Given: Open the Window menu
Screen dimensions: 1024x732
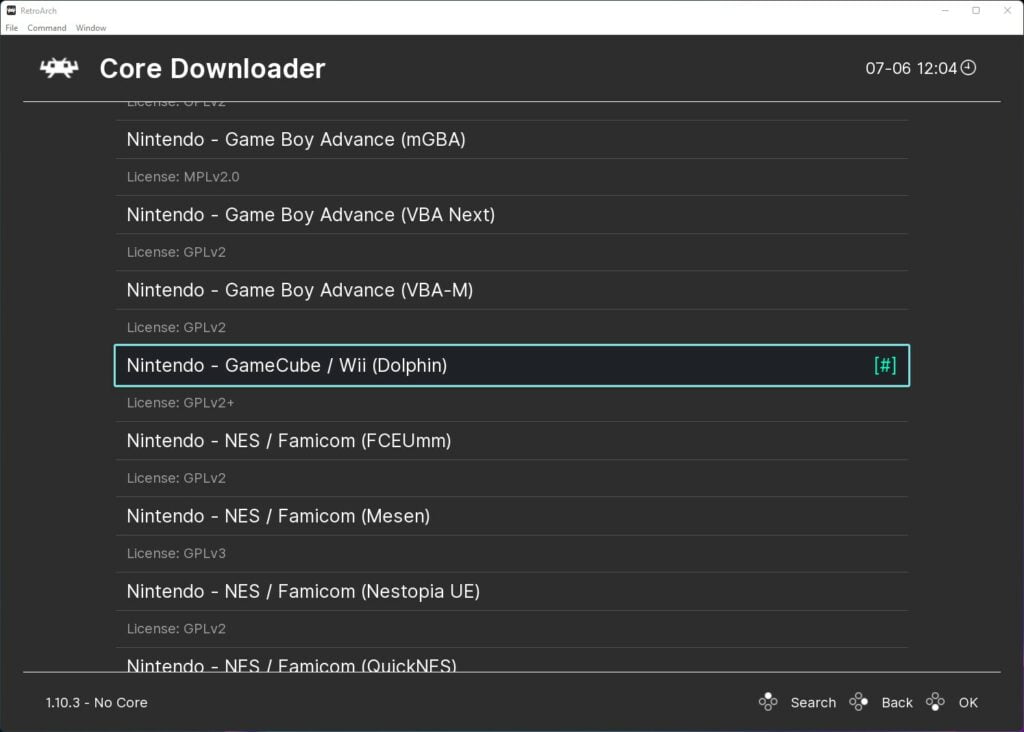Looking at the screenshot, I should 91,28.
